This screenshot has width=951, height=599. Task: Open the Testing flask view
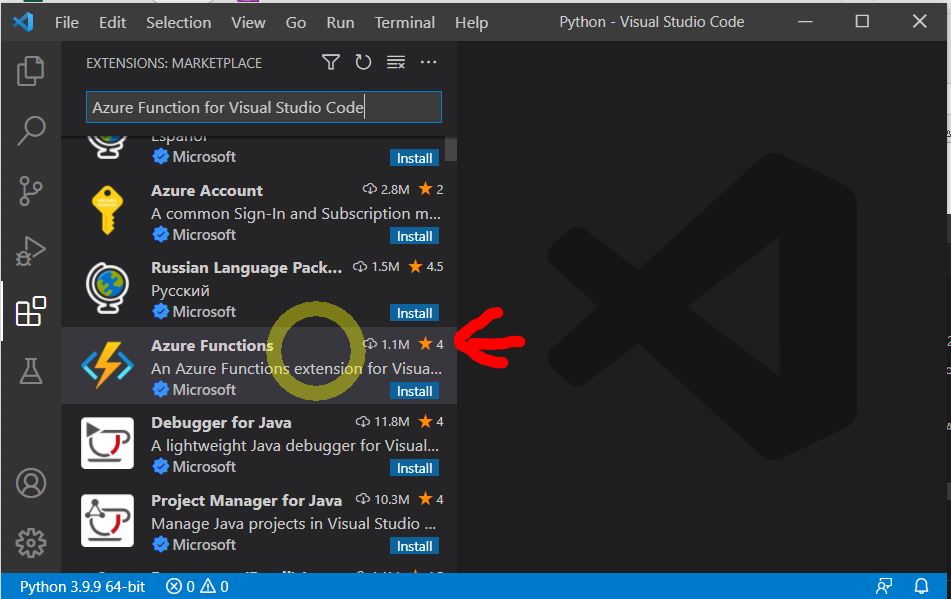30,370
